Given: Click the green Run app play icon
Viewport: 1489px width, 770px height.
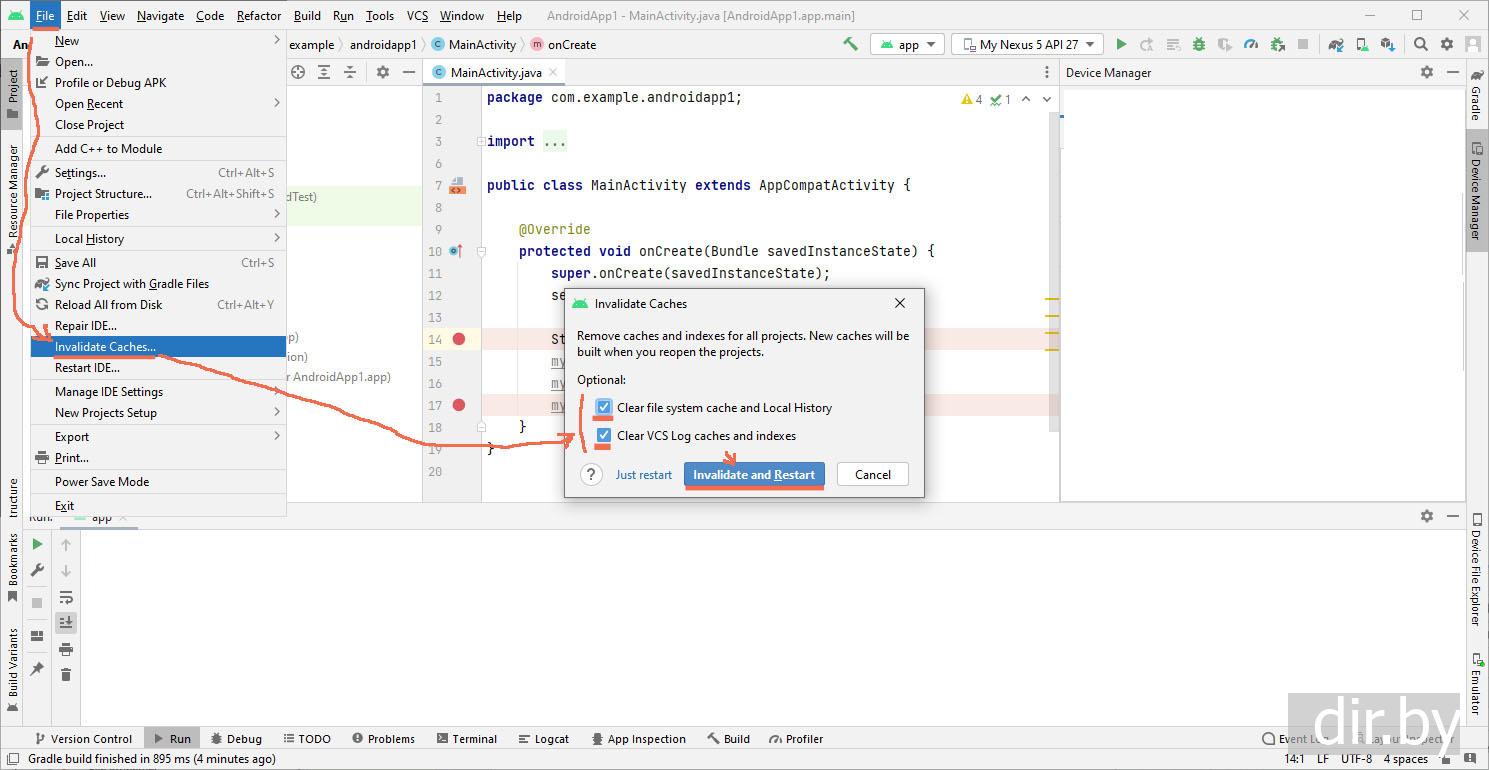Looking at the screenshot, I should click(x=1121, y=44).
